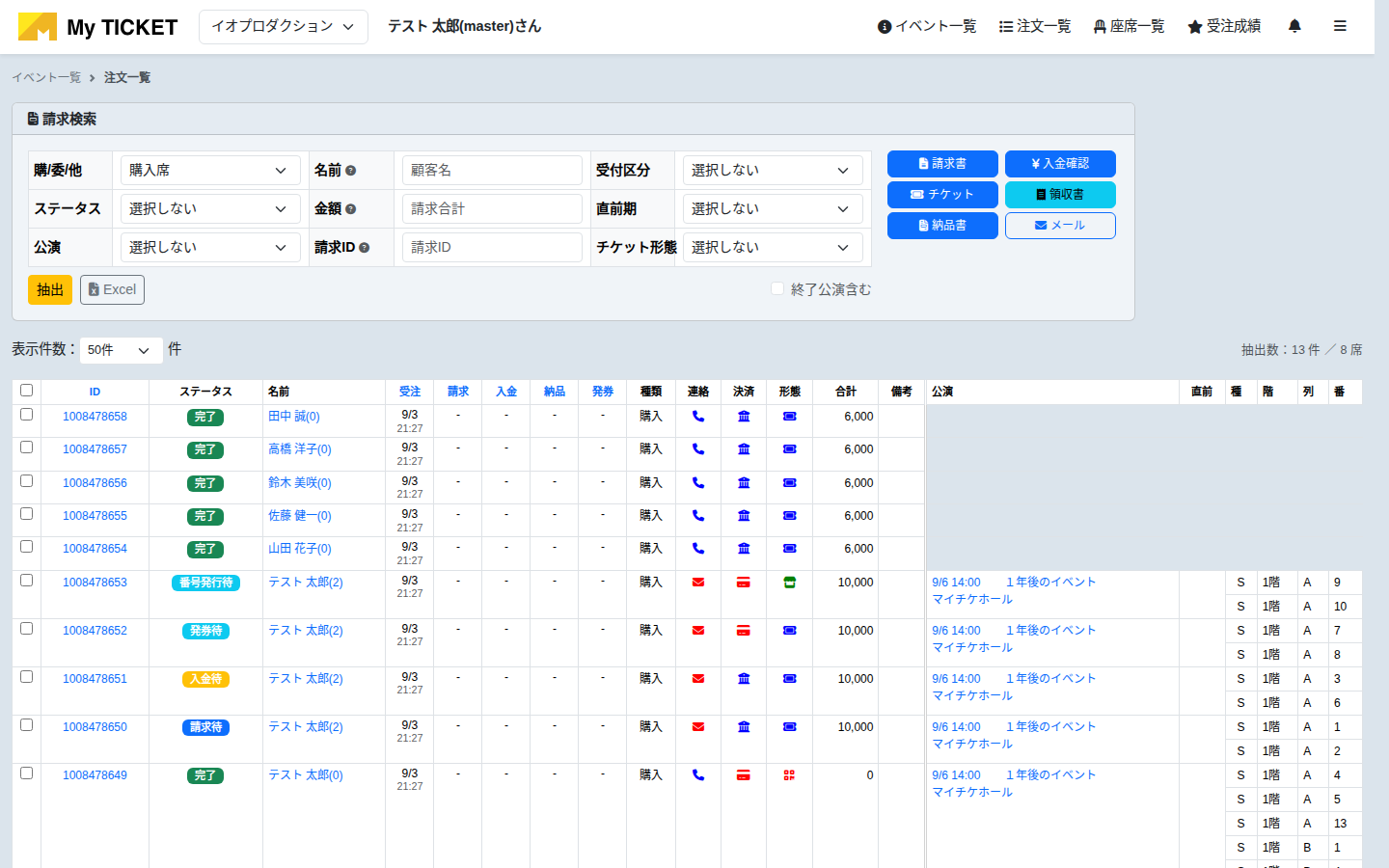Open the 購/委/他 dropdown showing 購入席
Image resolution: width=1389 pixels, height=868 pixels.
209,170
